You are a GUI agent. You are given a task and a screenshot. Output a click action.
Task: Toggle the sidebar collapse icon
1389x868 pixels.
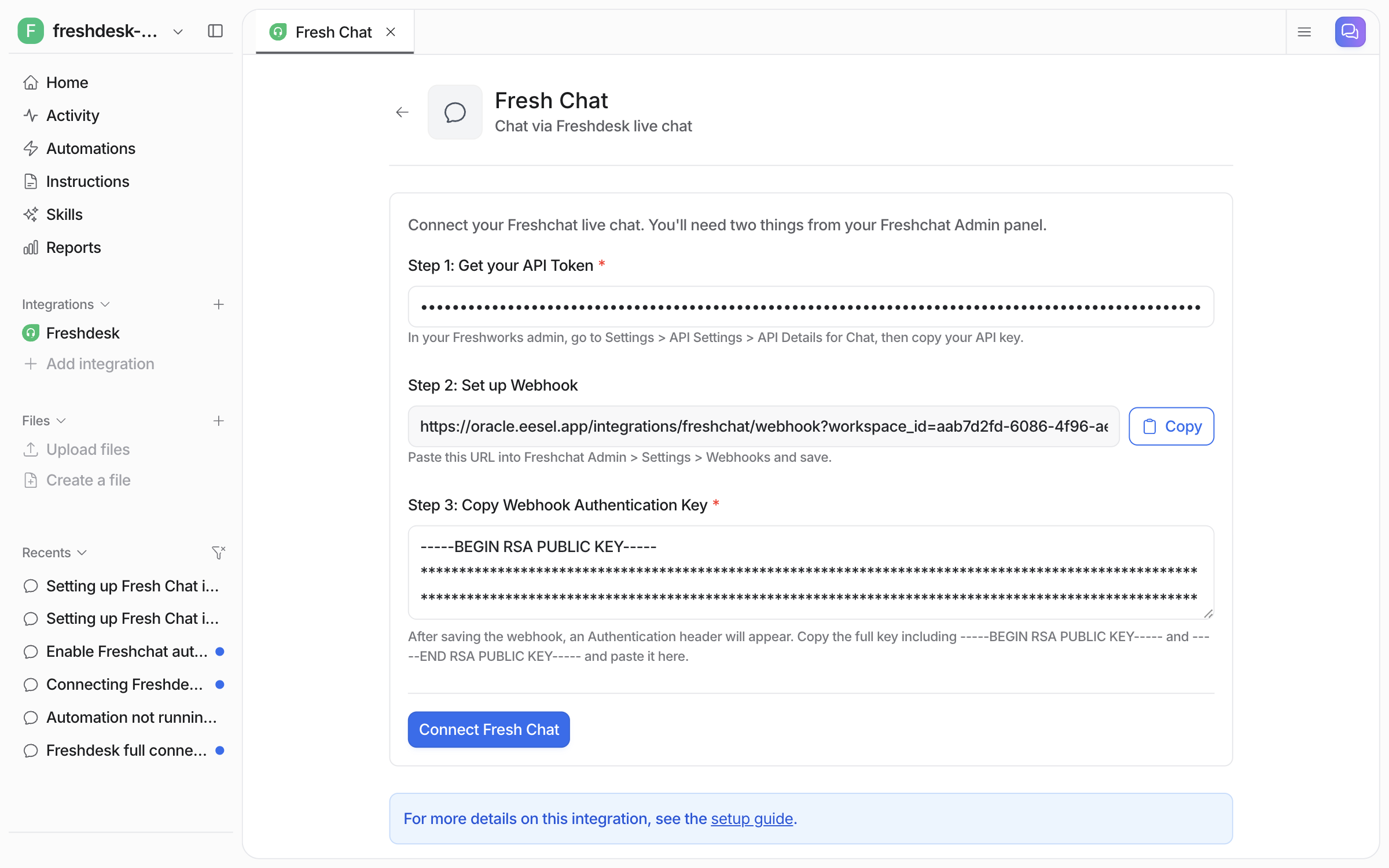(x=215, y=31)
